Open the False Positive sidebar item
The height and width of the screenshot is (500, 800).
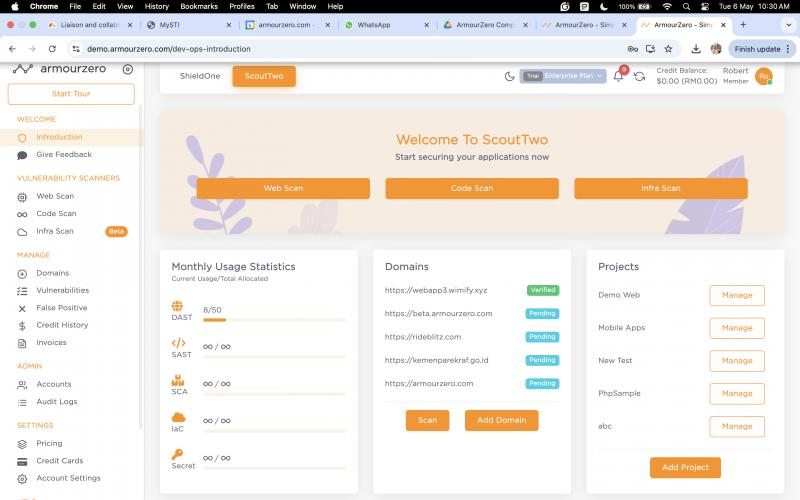(62, 308)
